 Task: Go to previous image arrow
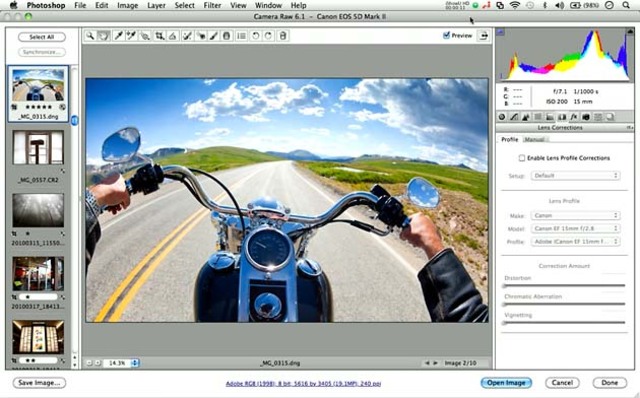coord(427,363)
